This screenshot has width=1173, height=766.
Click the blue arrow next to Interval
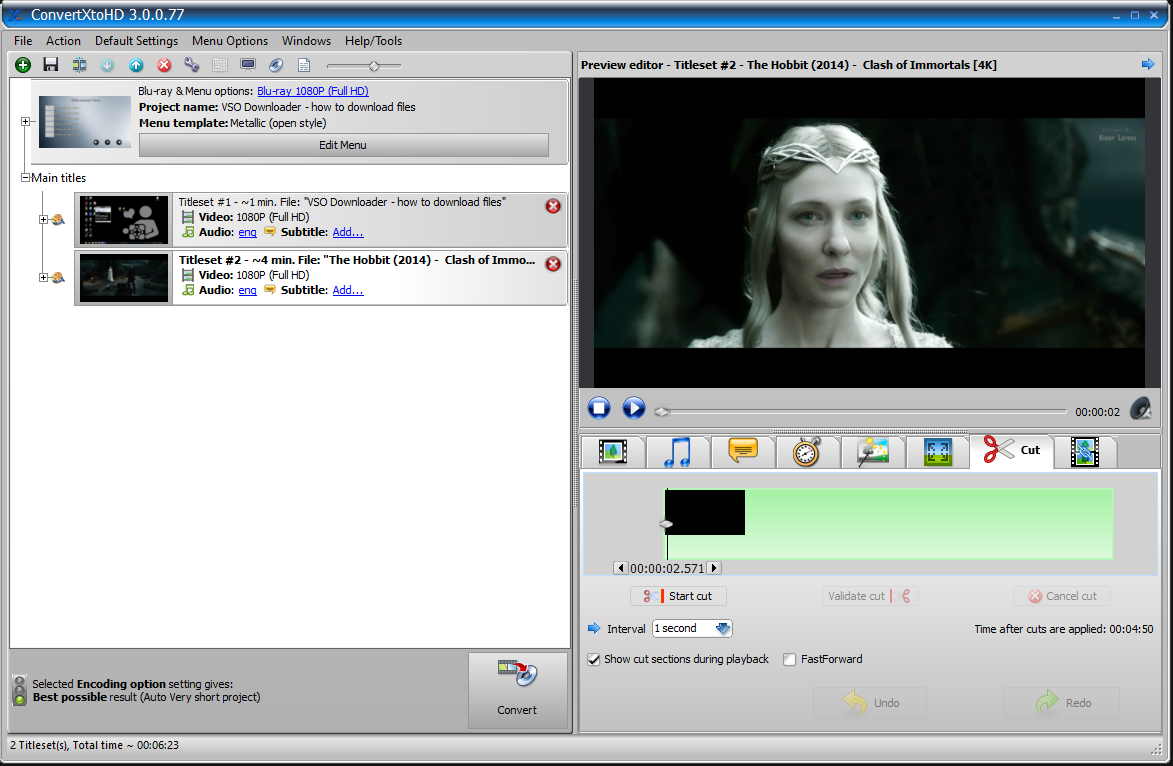[594, 628]
